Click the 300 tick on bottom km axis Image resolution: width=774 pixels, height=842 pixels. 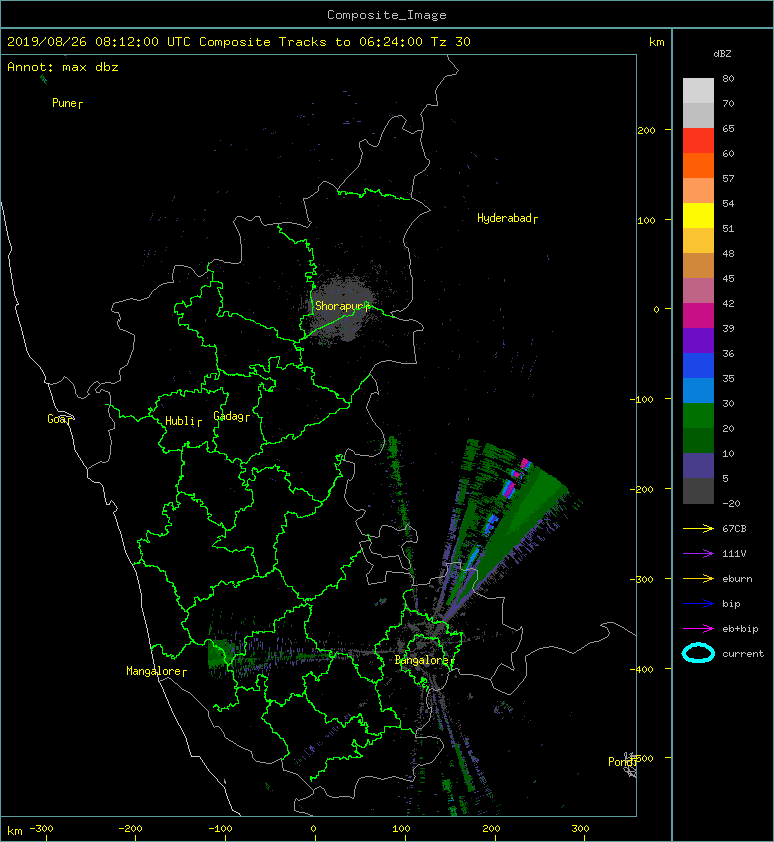[x=580, y=829]
